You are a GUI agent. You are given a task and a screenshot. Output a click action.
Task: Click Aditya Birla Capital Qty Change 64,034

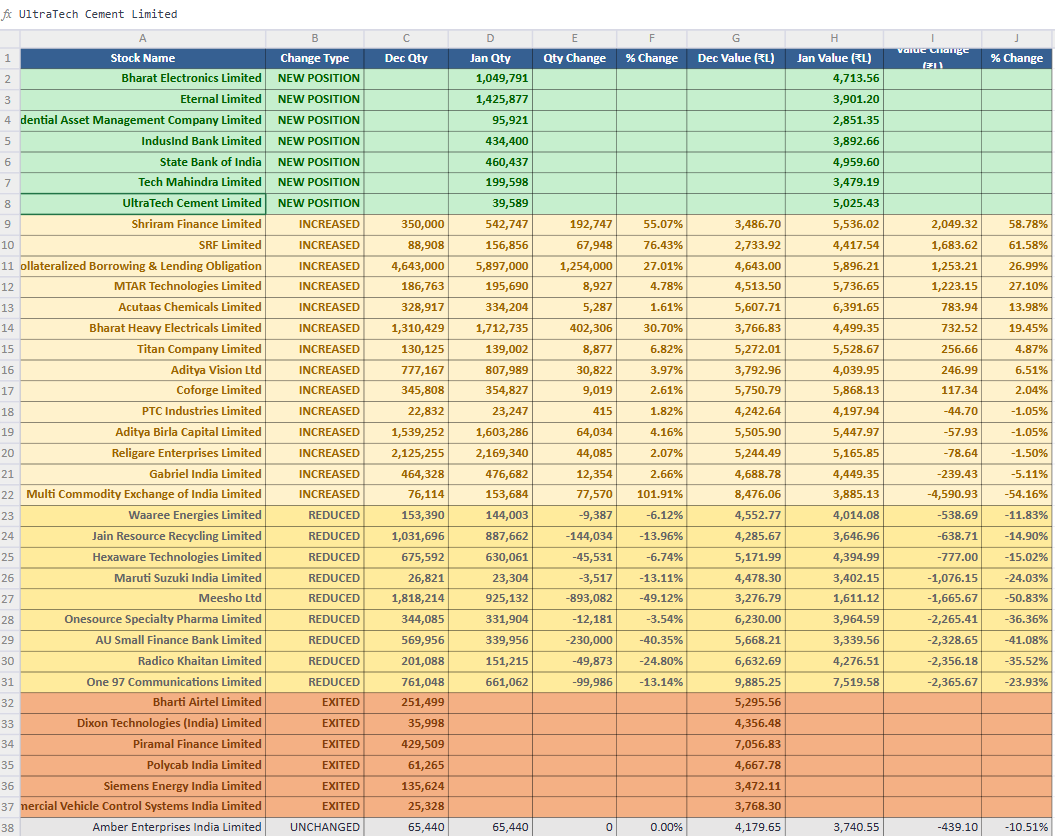click(574, 432)
